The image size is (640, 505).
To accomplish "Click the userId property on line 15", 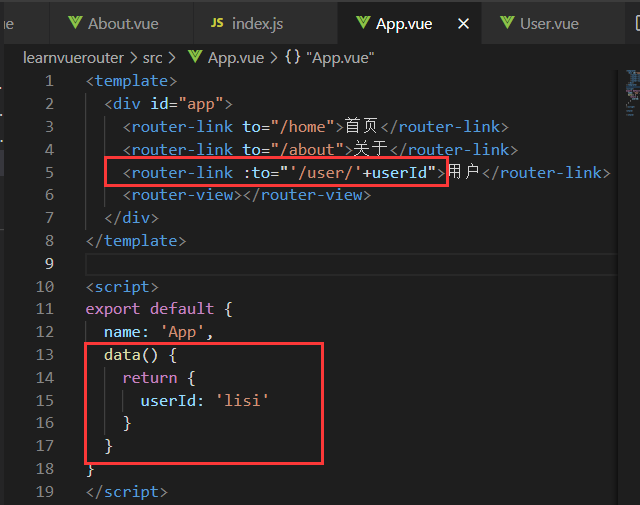I will click(168, 400).
